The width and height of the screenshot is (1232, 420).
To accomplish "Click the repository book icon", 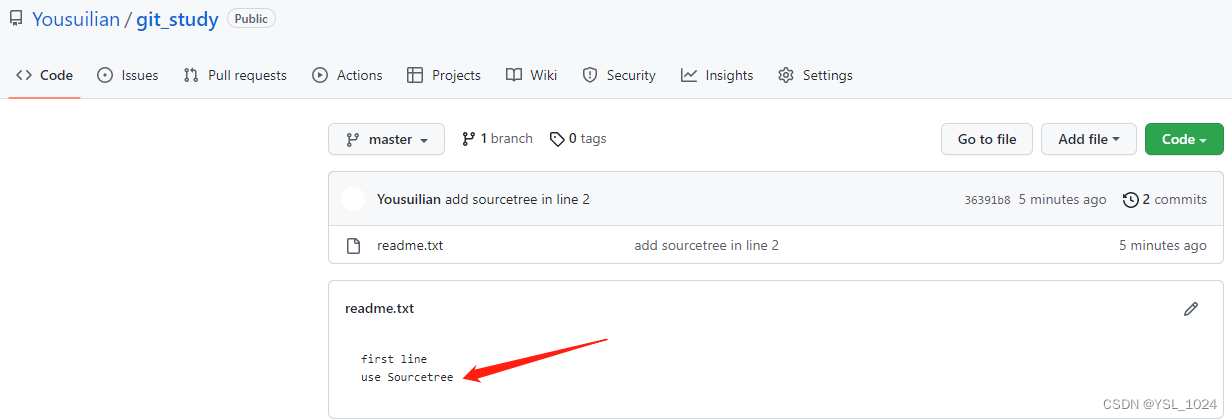I will [x=16, y=18].
